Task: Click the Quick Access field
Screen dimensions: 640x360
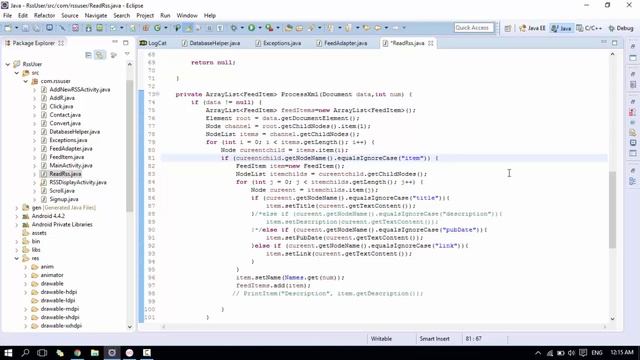Action: point(473,28)
